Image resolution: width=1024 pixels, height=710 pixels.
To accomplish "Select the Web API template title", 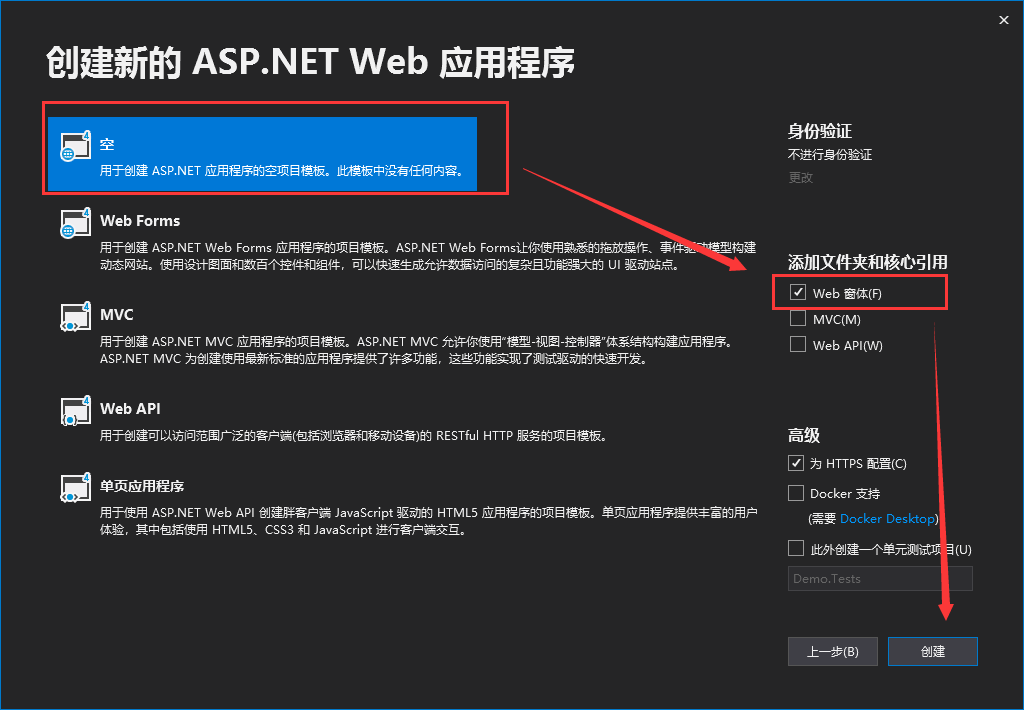I will click(130, 409).
